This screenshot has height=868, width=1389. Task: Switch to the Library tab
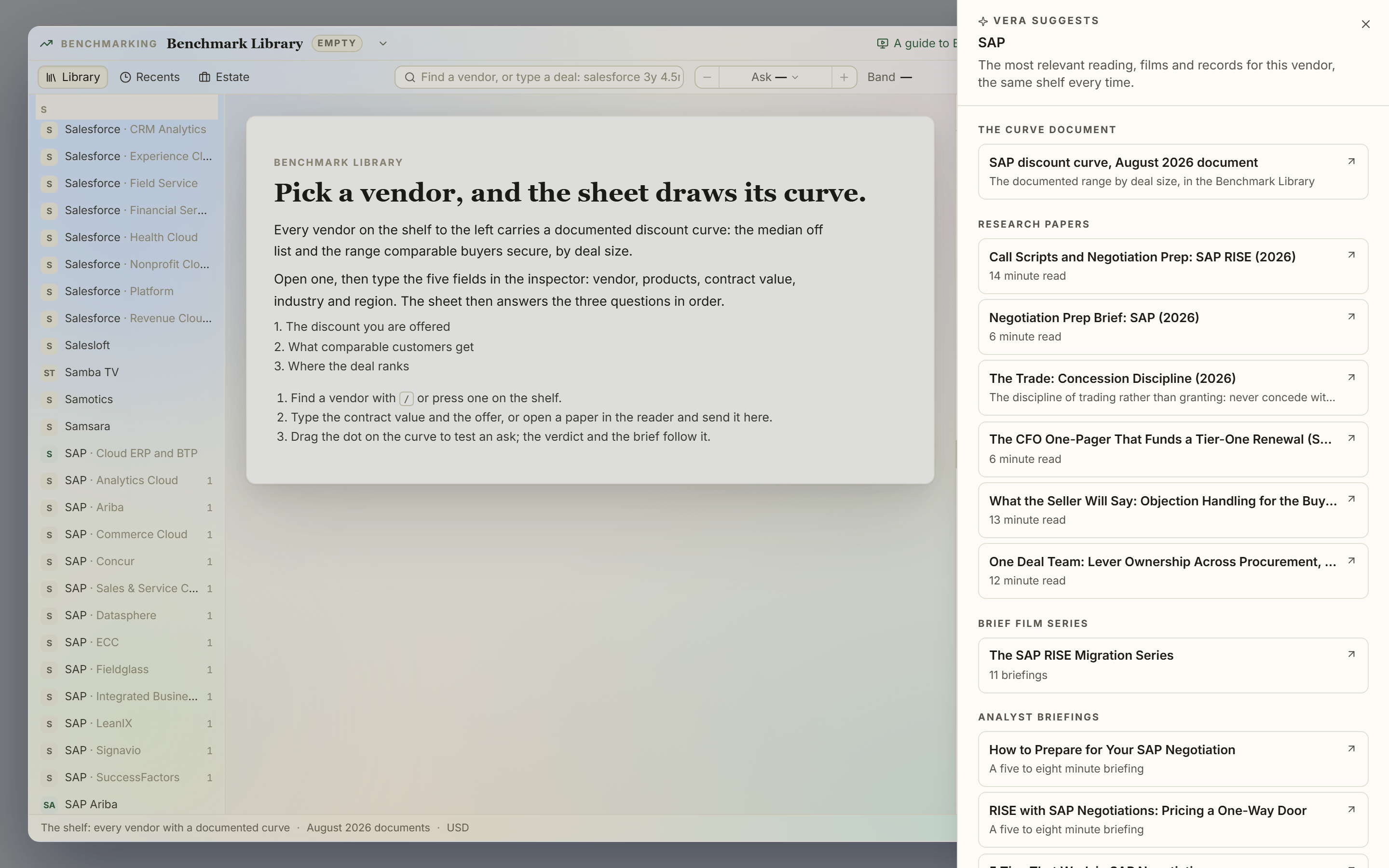tap(73, 77)
